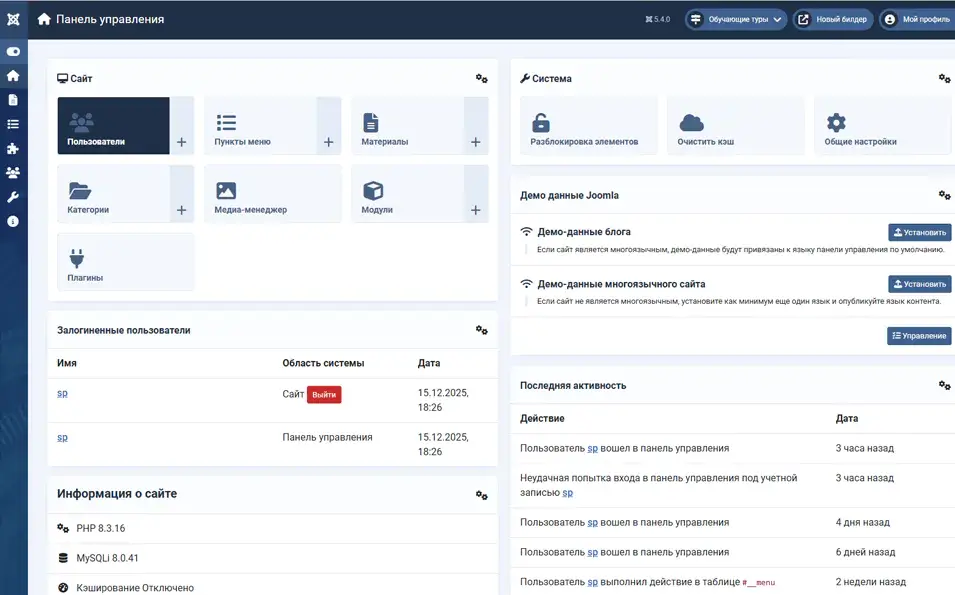Open the Menus list icon in sidebar
Screen dimensions: 955x595
13,124
